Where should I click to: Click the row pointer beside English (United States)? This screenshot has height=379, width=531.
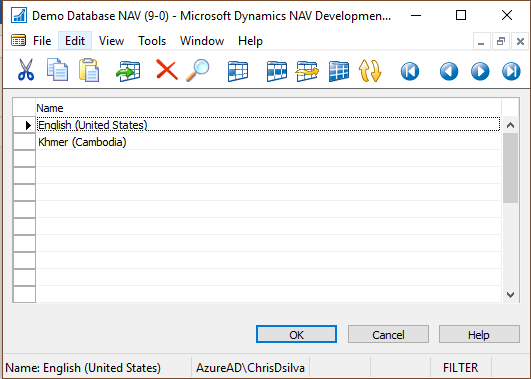(24, 125)
